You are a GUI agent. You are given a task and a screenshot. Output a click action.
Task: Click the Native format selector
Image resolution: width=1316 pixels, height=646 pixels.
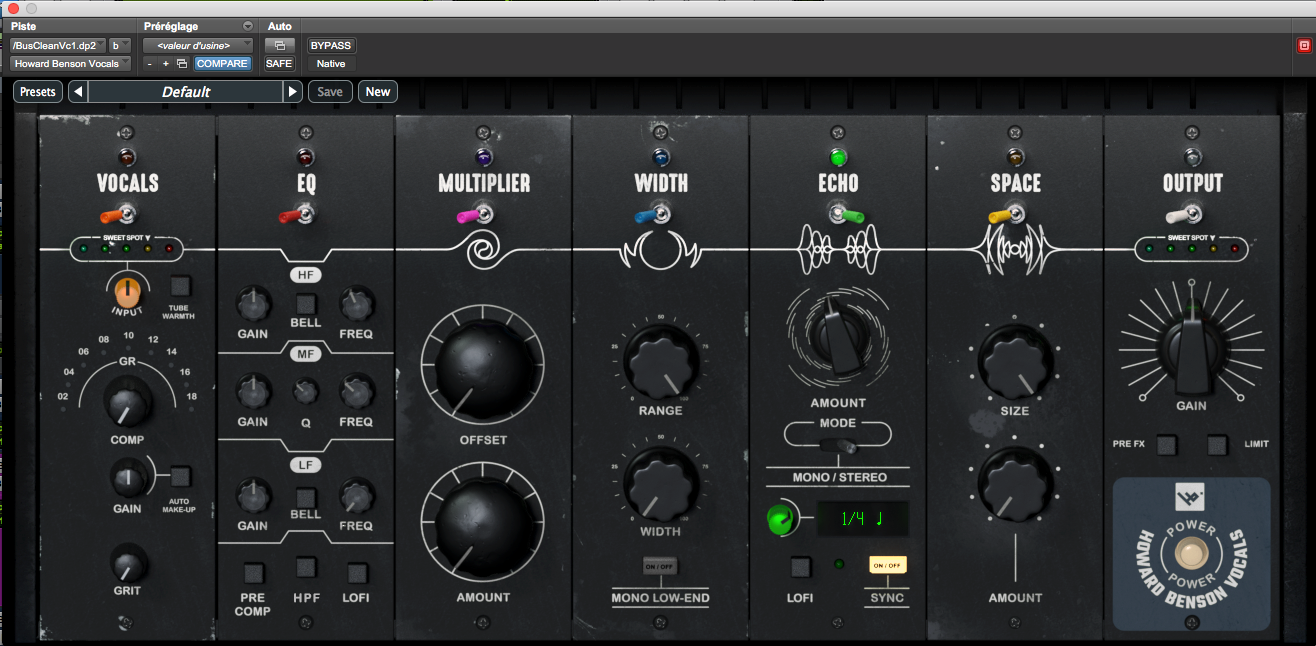330,63
